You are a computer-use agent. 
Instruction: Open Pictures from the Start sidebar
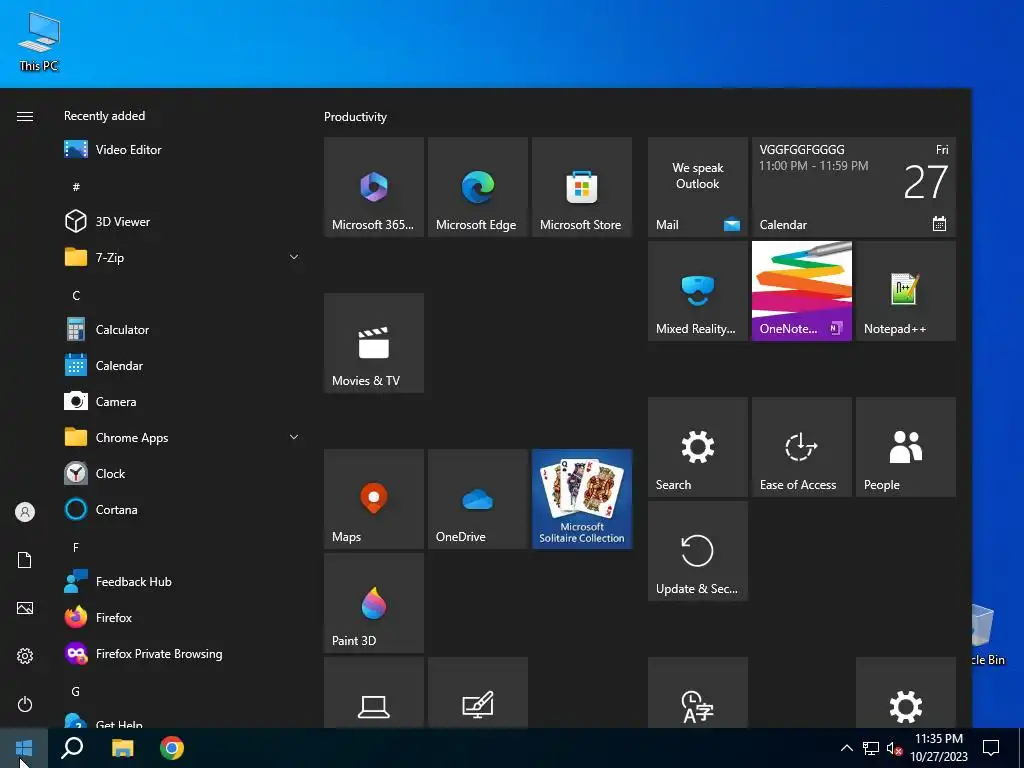25,608
